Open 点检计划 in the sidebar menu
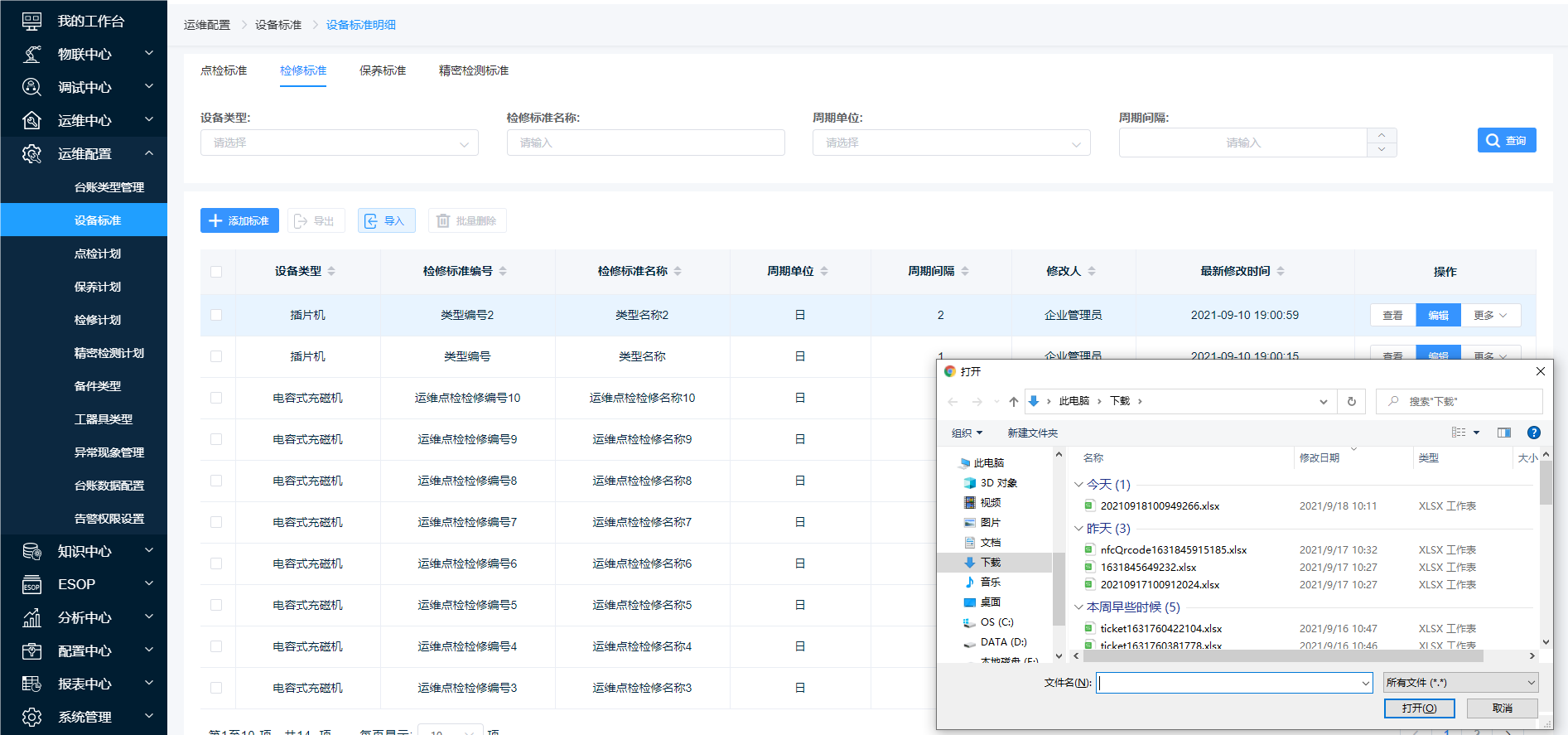The width and height of the screenshot is (1568, 735). coord(98,254)
